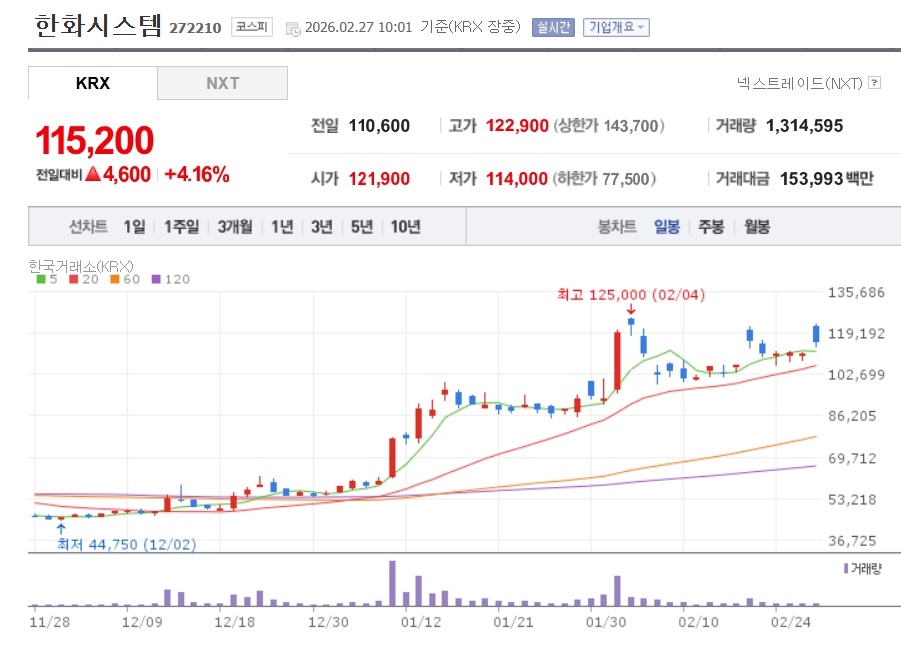Click the calendar icon beside the date

click(x=292, y=28)
